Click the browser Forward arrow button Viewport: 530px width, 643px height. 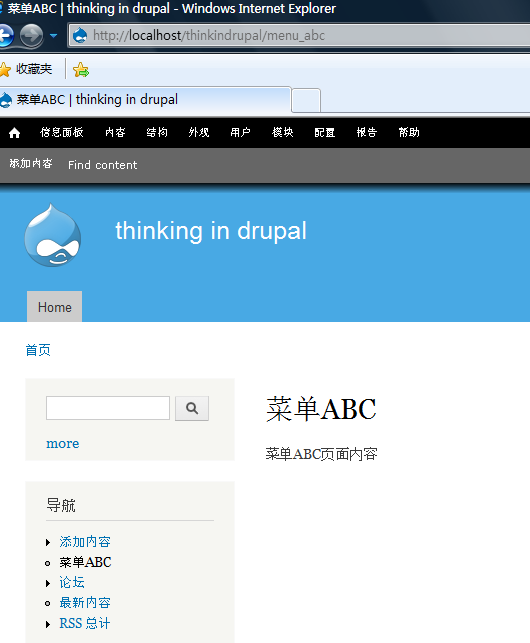pyautogui.click(x=32, y=35)
